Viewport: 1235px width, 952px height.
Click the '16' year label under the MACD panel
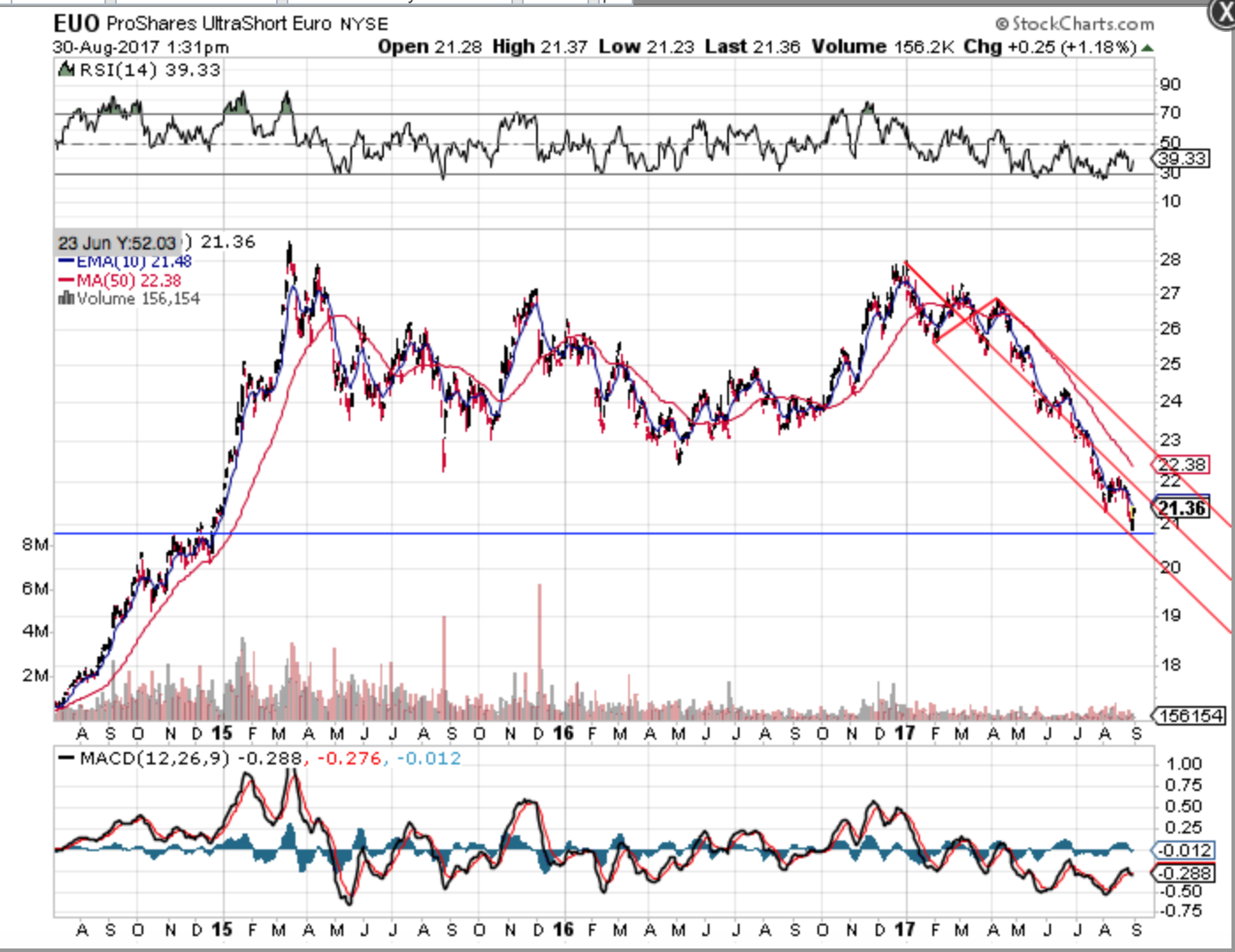click(563, 930)
